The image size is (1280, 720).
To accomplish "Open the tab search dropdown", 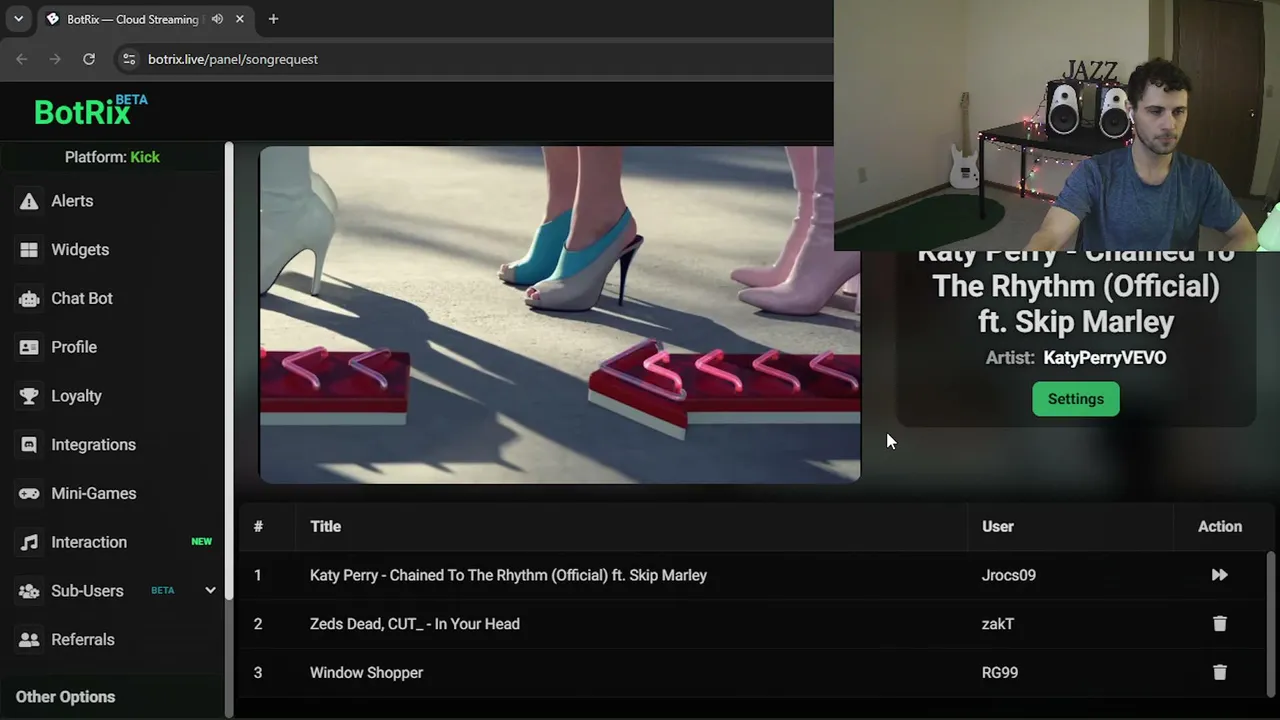I will 18,19.
